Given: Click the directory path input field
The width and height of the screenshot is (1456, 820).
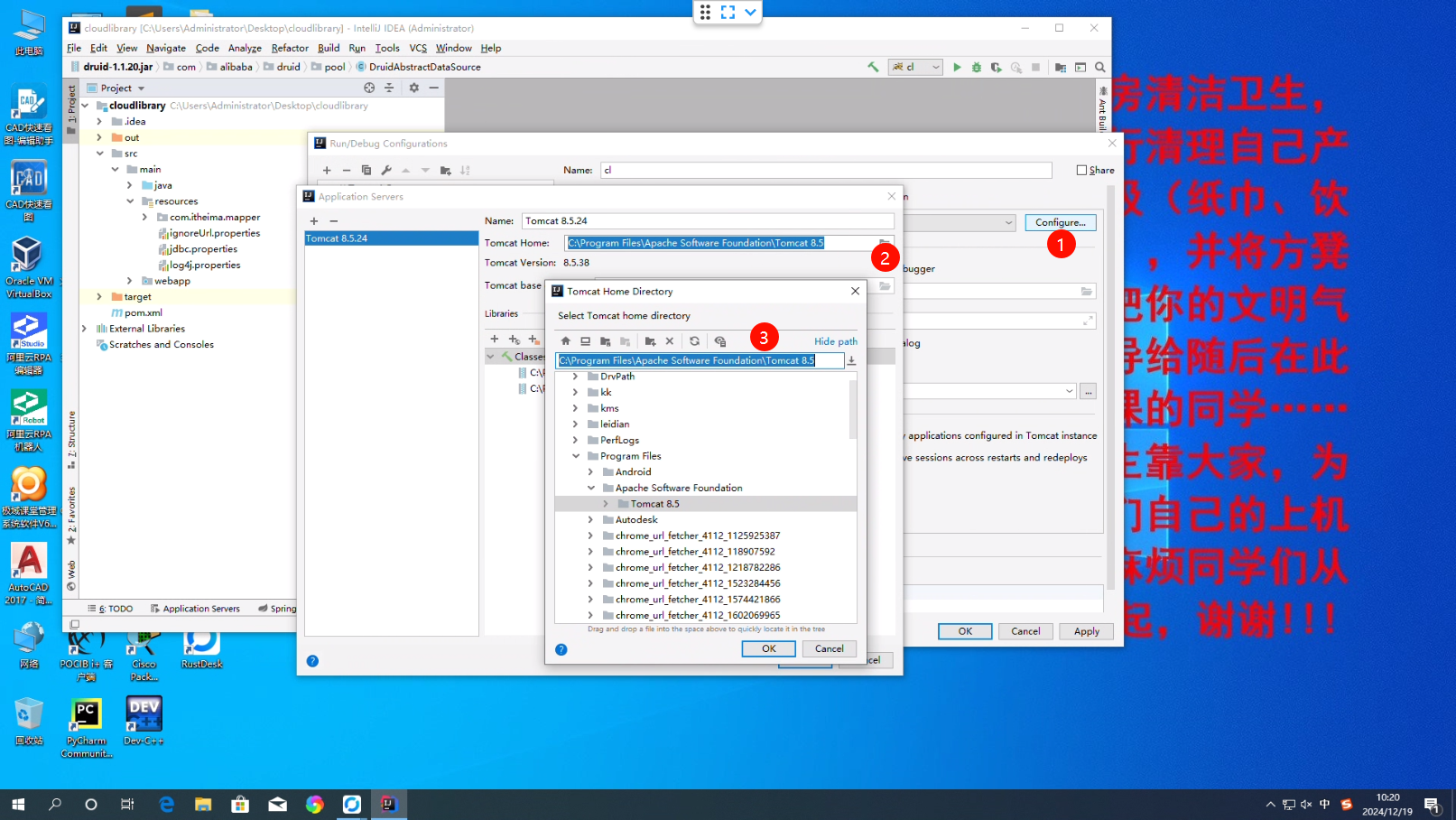Looking at the screenshot, I should click(x=700, y=360).
